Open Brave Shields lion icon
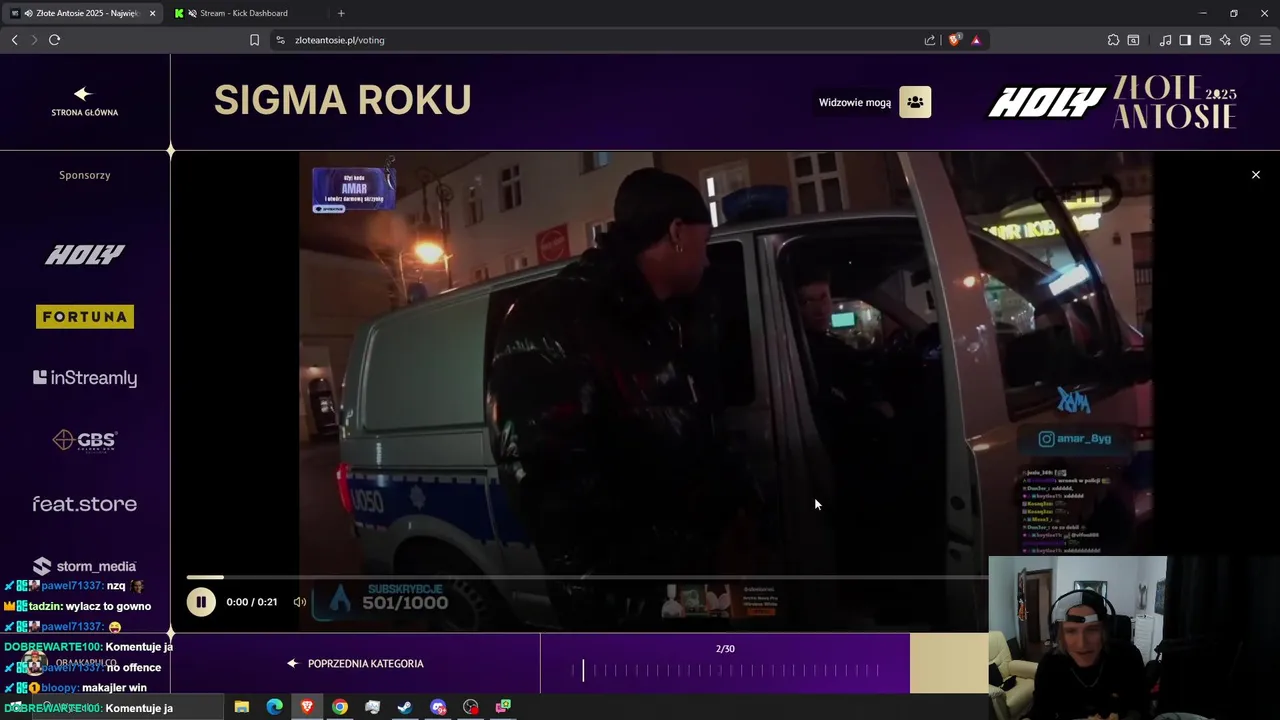1280x720 pixels. (x=955, y=40)
